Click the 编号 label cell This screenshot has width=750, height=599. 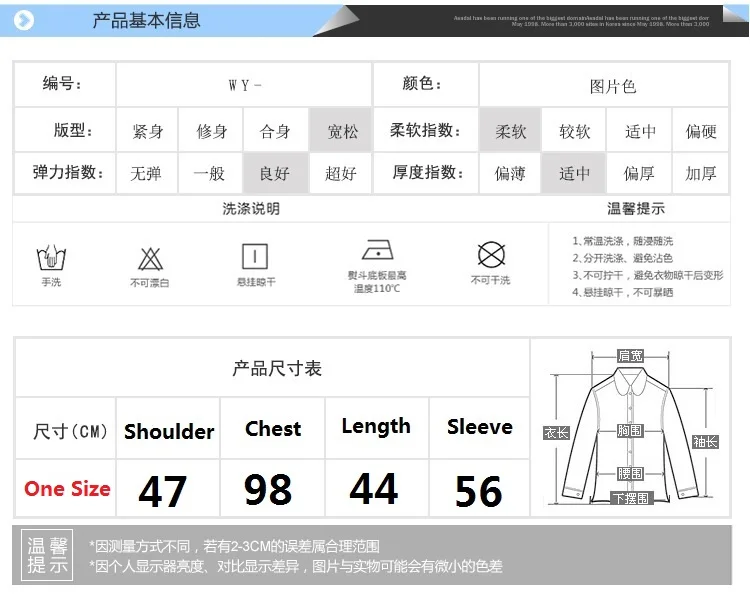64,84
